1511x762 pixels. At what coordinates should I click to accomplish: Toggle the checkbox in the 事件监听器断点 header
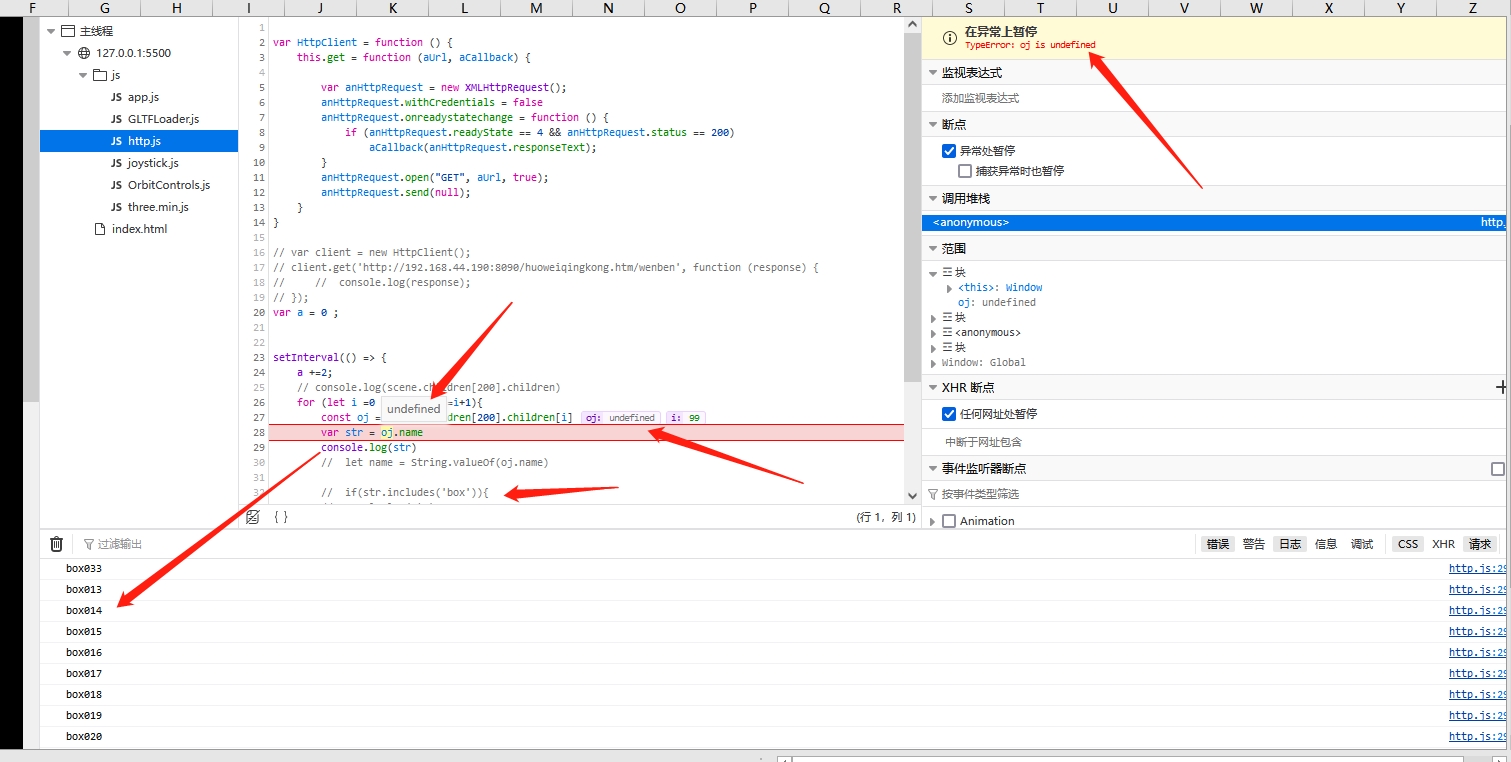point(1497,468)
